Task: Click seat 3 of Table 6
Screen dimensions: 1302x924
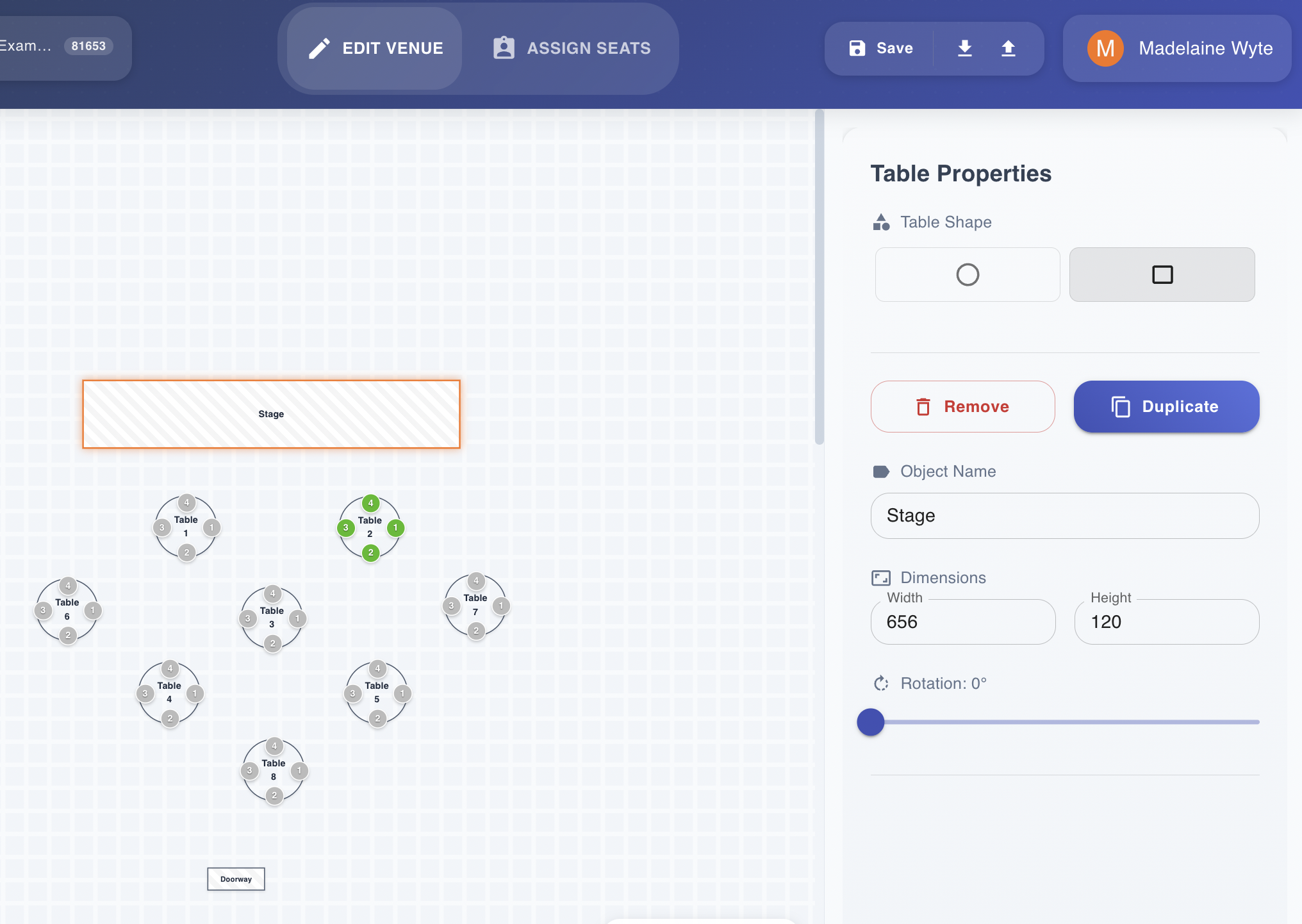Action: tap(43, 610)
